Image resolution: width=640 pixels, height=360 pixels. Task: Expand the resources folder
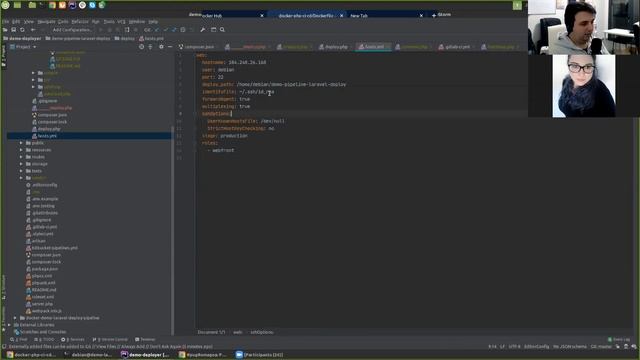21,150
